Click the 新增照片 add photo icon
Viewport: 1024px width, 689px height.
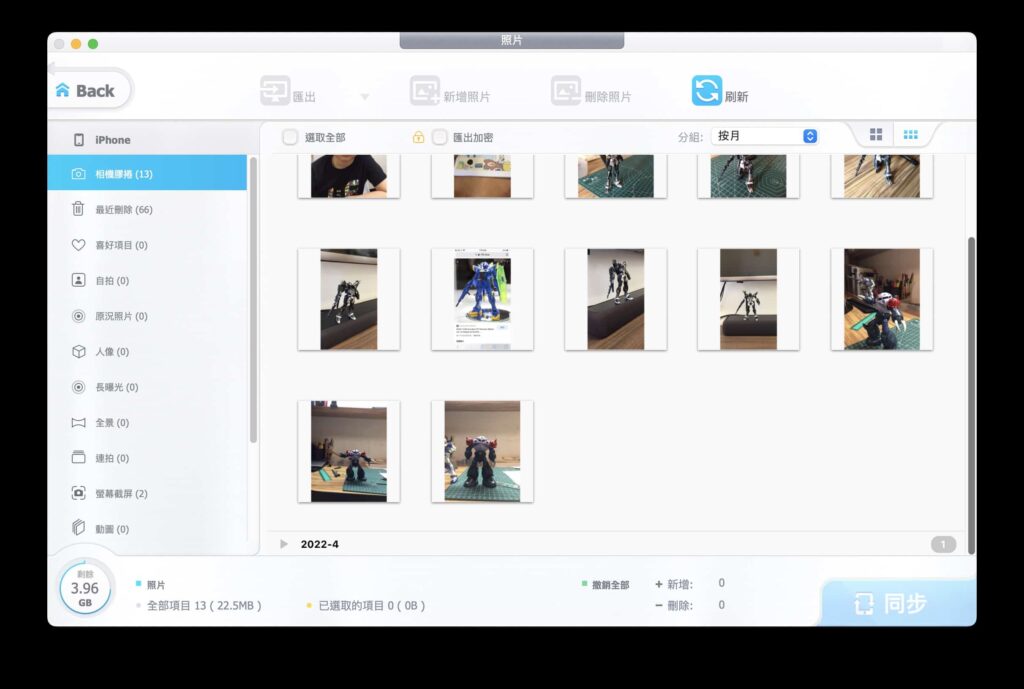coord(425,91)
